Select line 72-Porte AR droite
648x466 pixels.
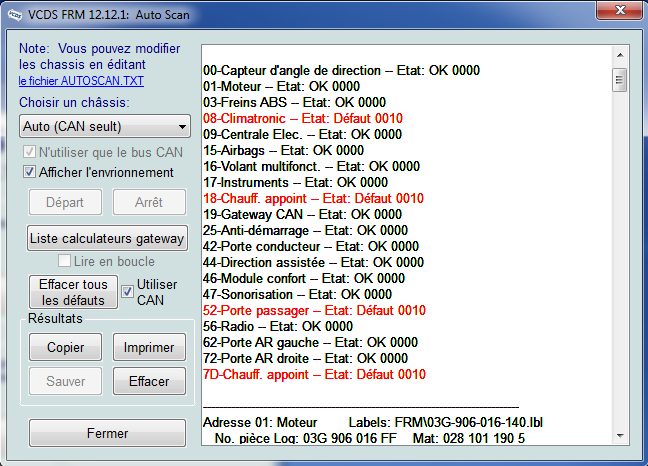pos(305,358)
